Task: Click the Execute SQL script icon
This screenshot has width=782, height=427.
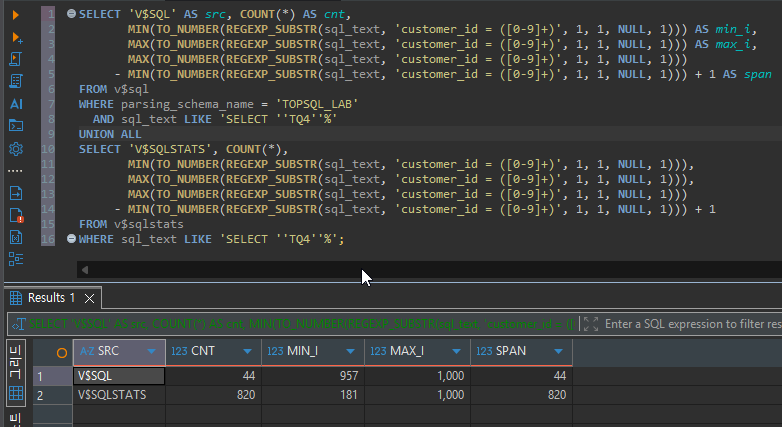Action: coord(15,59)
